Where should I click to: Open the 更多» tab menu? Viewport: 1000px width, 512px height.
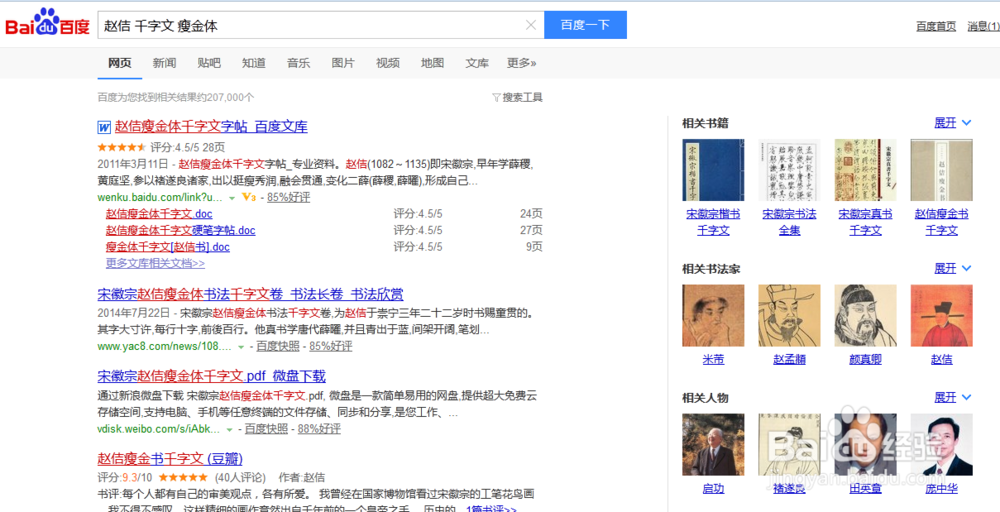point(522,62)
